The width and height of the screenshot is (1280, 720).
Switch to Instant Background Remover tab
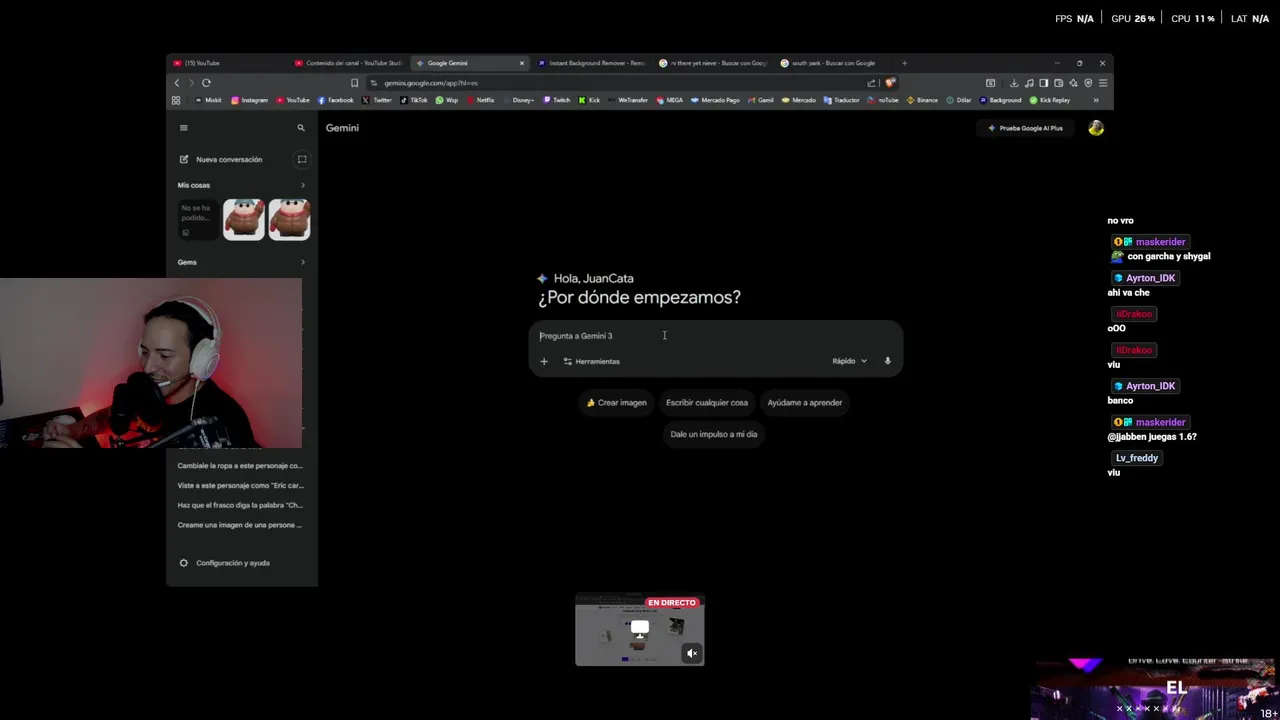click(x=592, y=63)
